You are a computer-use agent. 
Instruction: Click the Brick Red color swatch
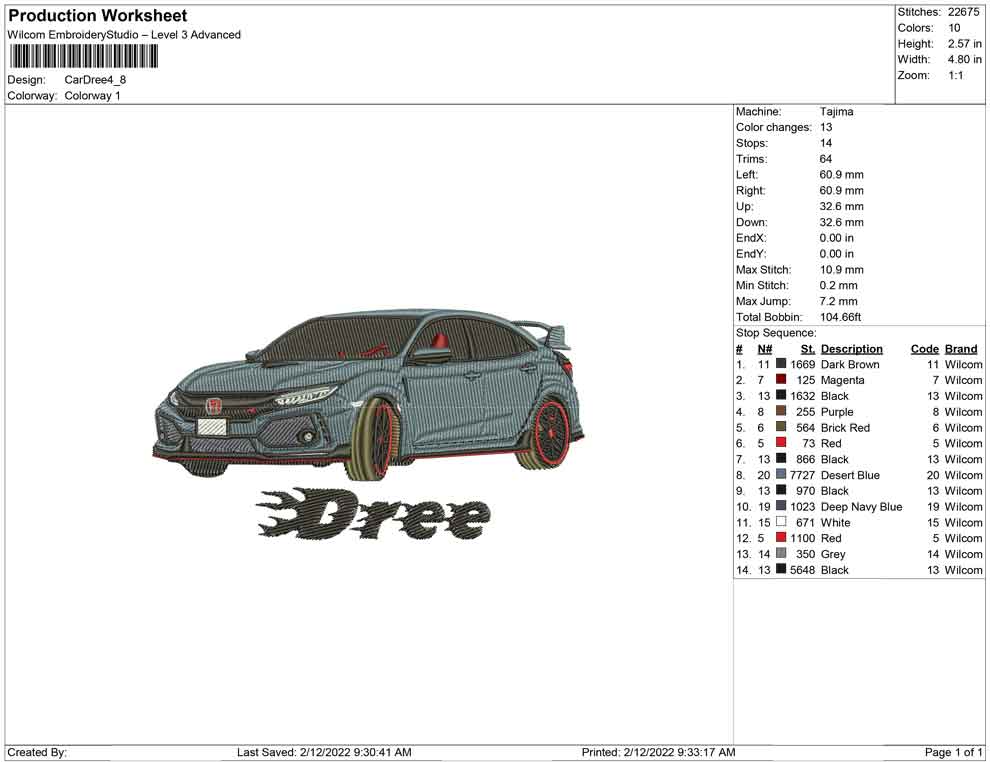[781, 427]
